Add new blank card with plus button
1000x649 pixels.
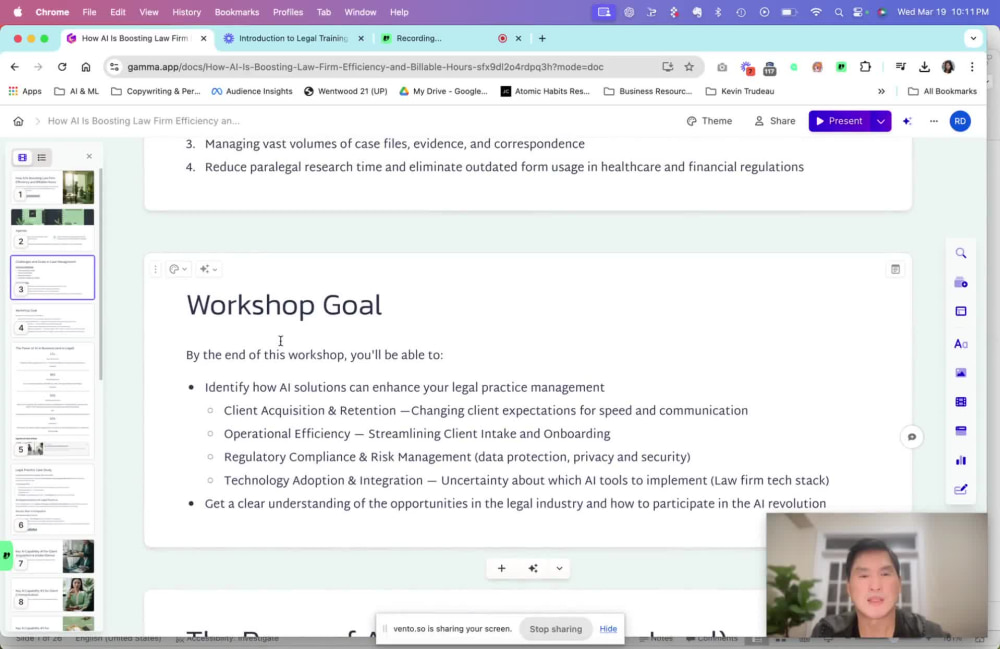coord(501,568)
